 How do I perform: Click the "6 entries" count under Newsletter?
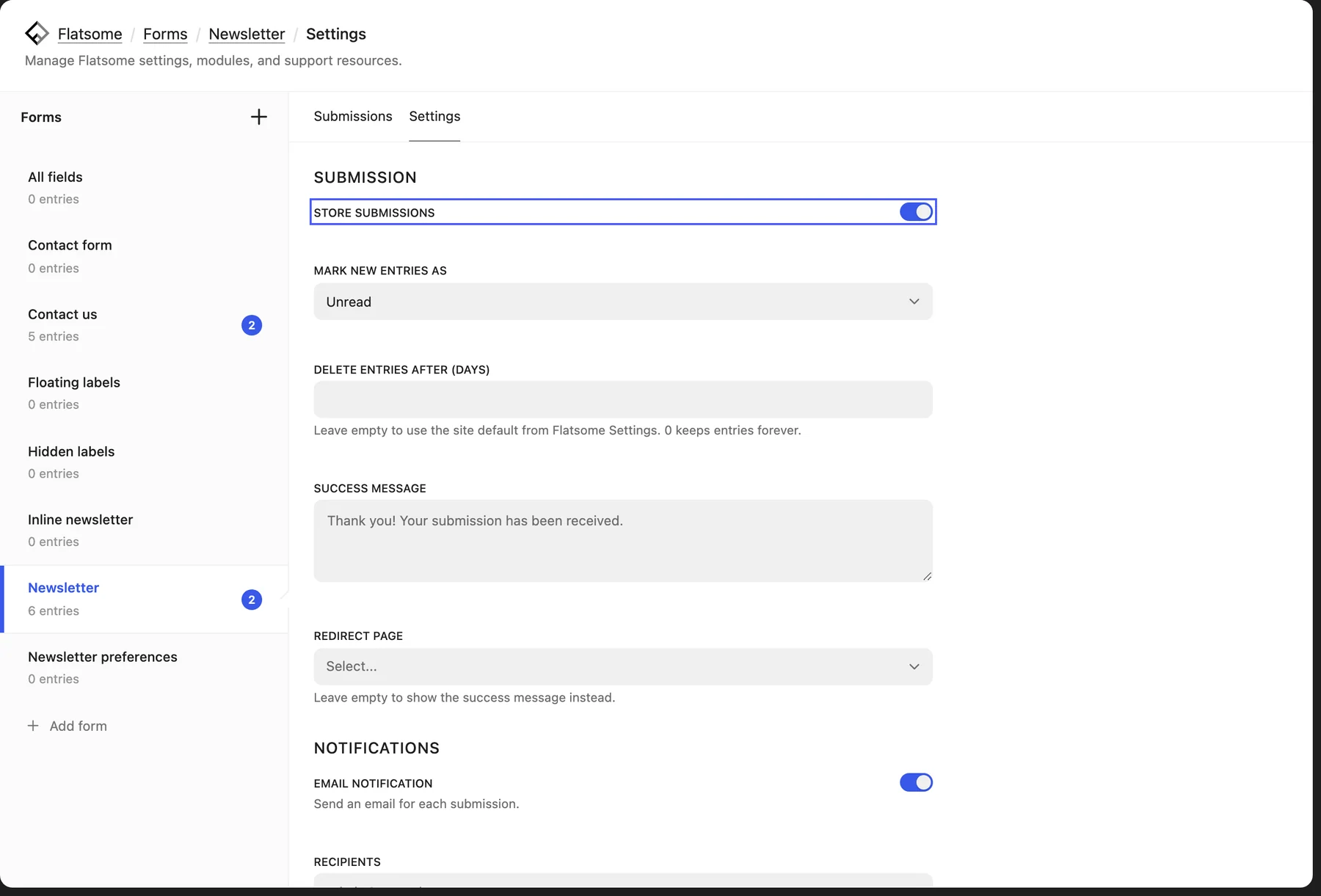tap(54, 611)
